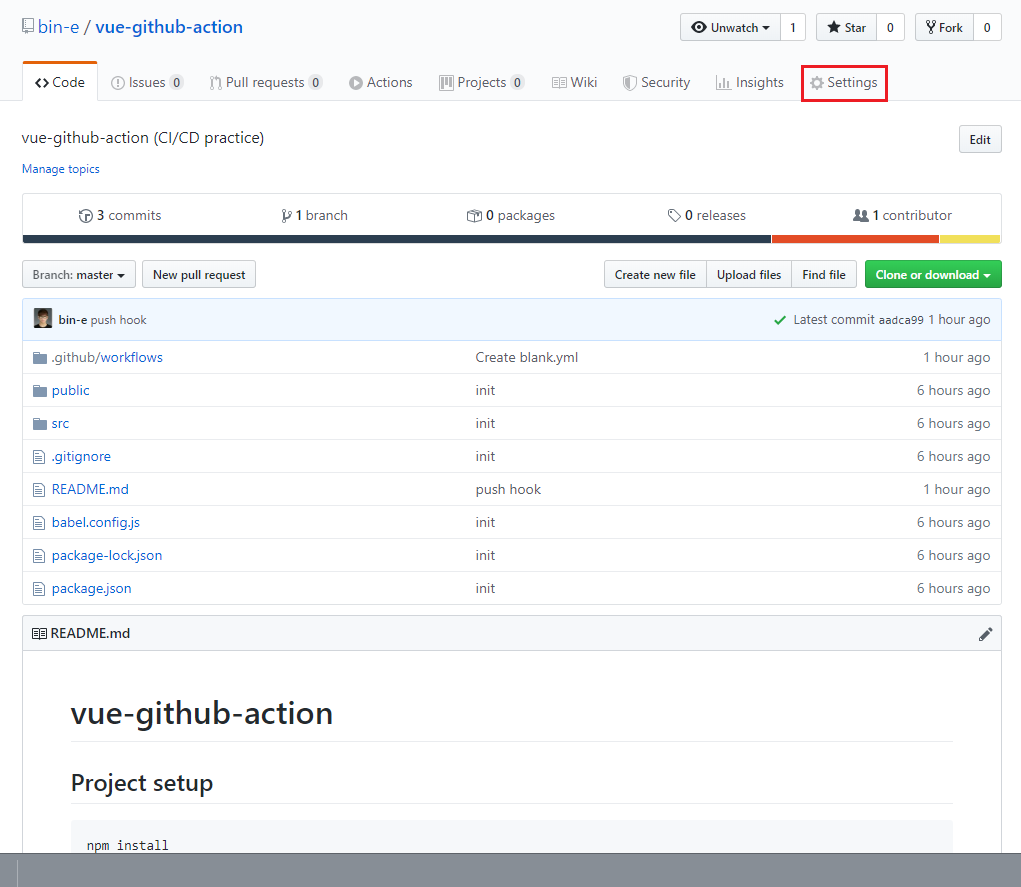Click the file icon beside package-lock.json

click(x=39, y=556)
